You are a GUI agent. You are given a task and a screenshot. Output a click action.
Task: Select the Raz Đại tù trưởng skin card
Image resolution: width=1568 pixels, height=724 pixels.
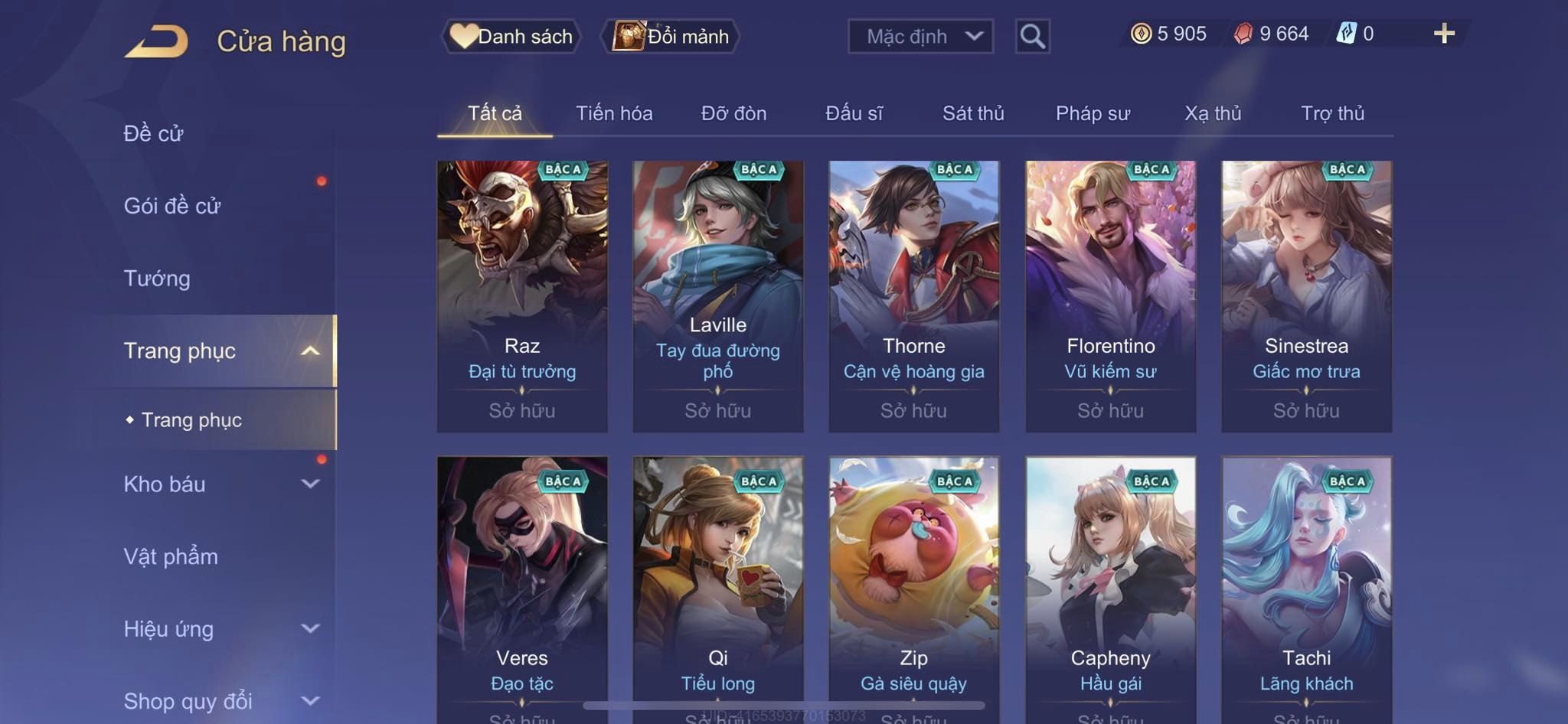[522, 296]
